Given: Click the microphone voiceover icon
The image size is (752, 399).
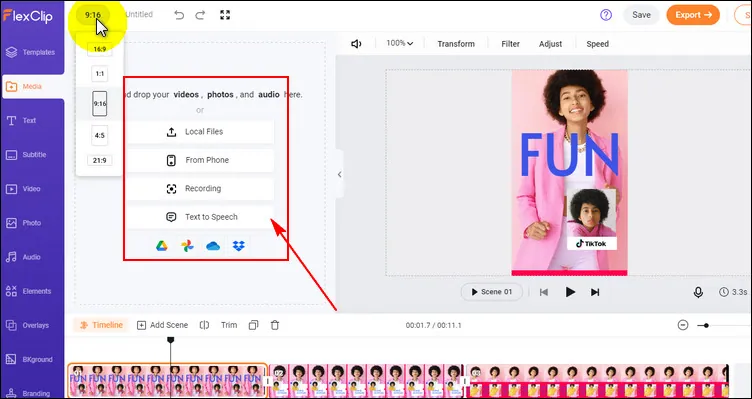Looking at the screenshot, I should (698, 292).
